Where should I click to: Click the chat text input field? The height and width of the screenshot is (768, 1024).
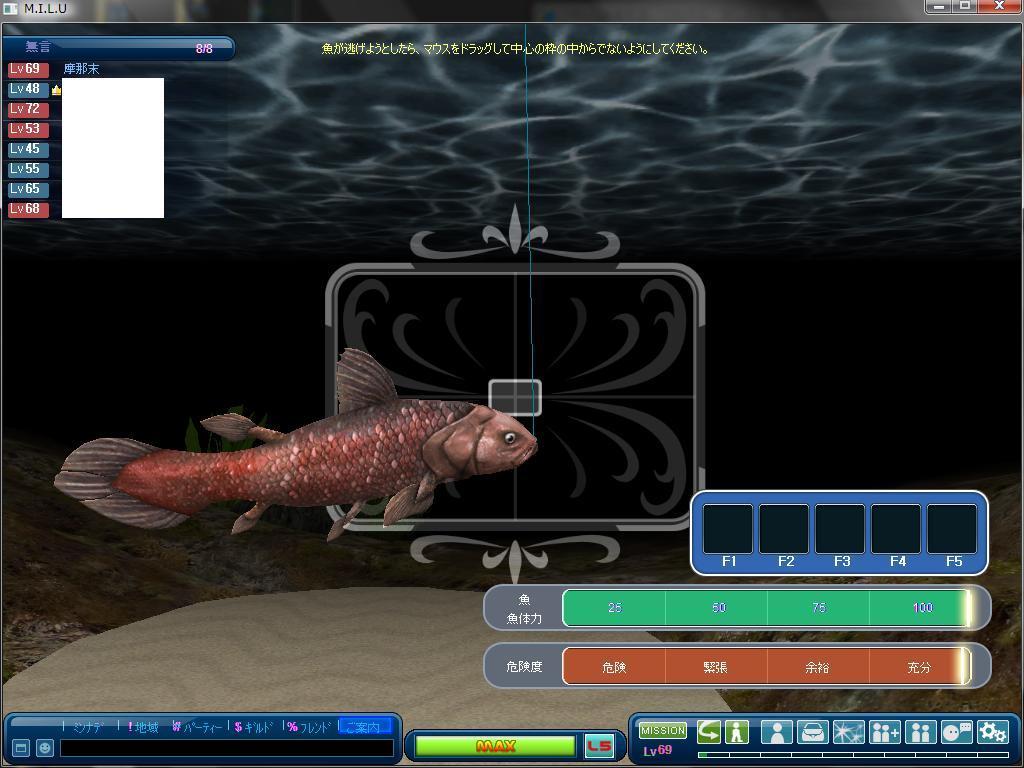coord(226,748)
